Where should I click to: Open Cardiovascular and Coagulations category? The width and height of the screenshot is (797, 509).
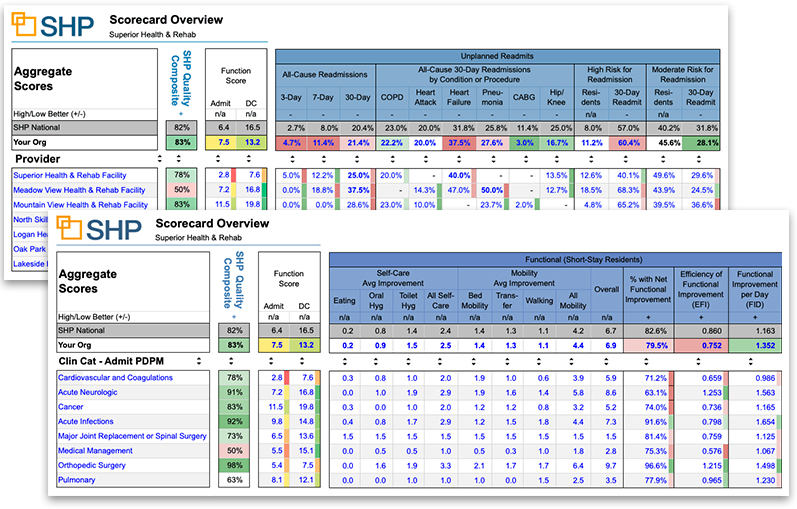(x=115, y=378)
